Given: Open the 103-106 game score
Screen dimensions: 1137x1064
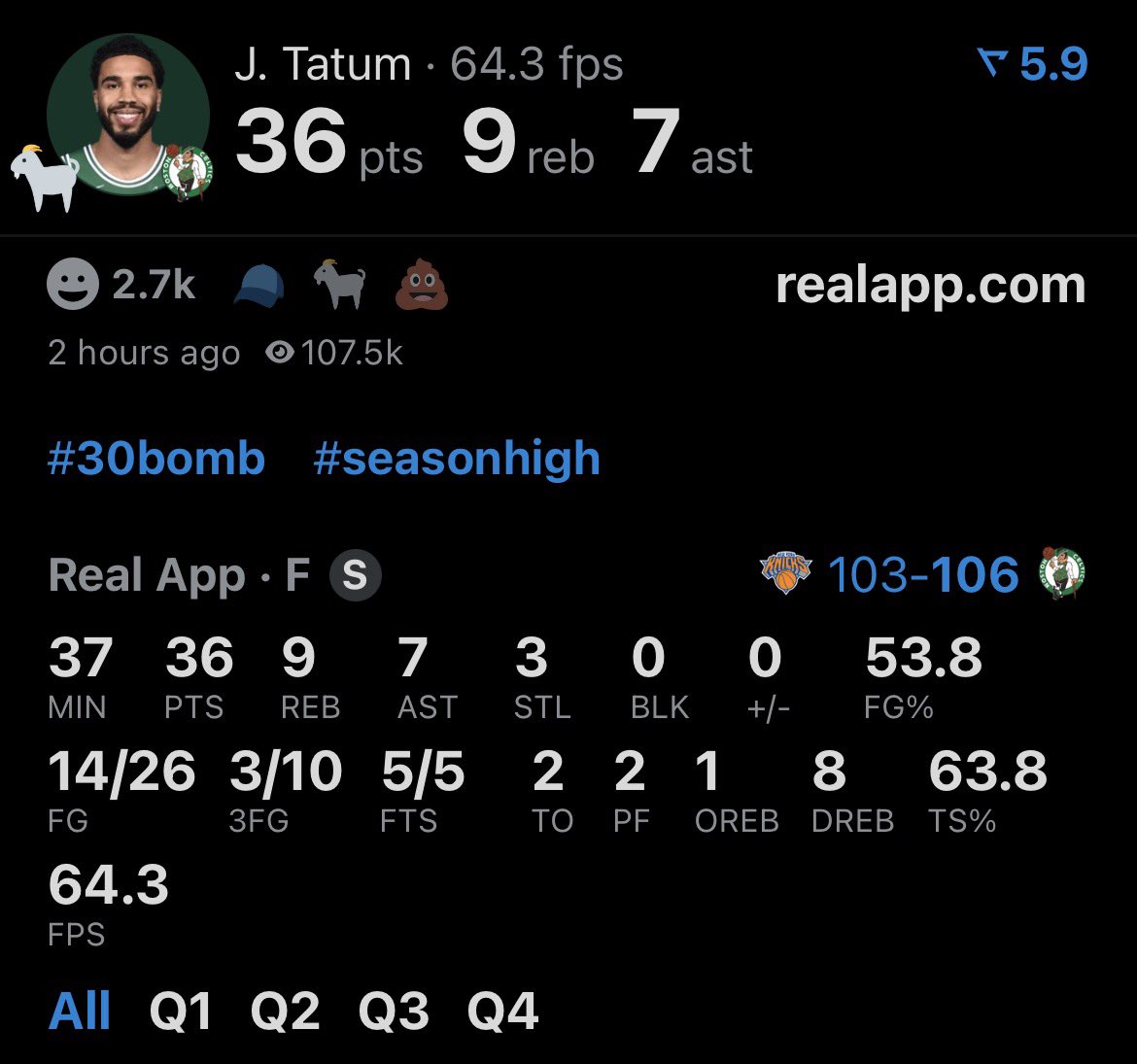Looking at the screenshot, I should pyautogui.click(x=923, y=574).
